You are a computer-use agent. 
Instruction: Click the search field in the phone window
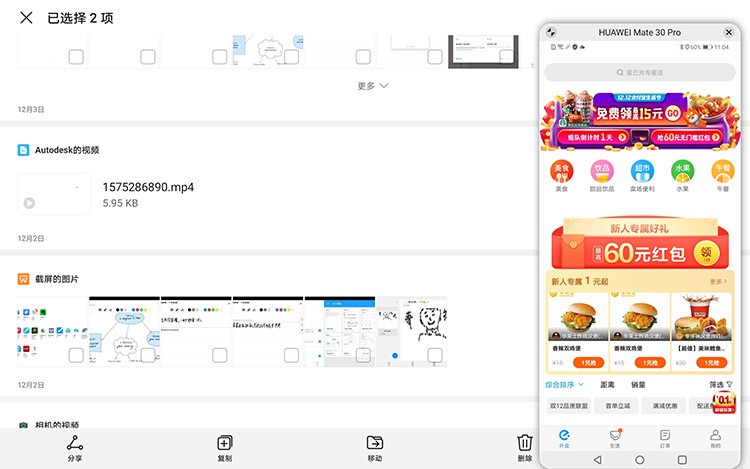tap(640, 72)
